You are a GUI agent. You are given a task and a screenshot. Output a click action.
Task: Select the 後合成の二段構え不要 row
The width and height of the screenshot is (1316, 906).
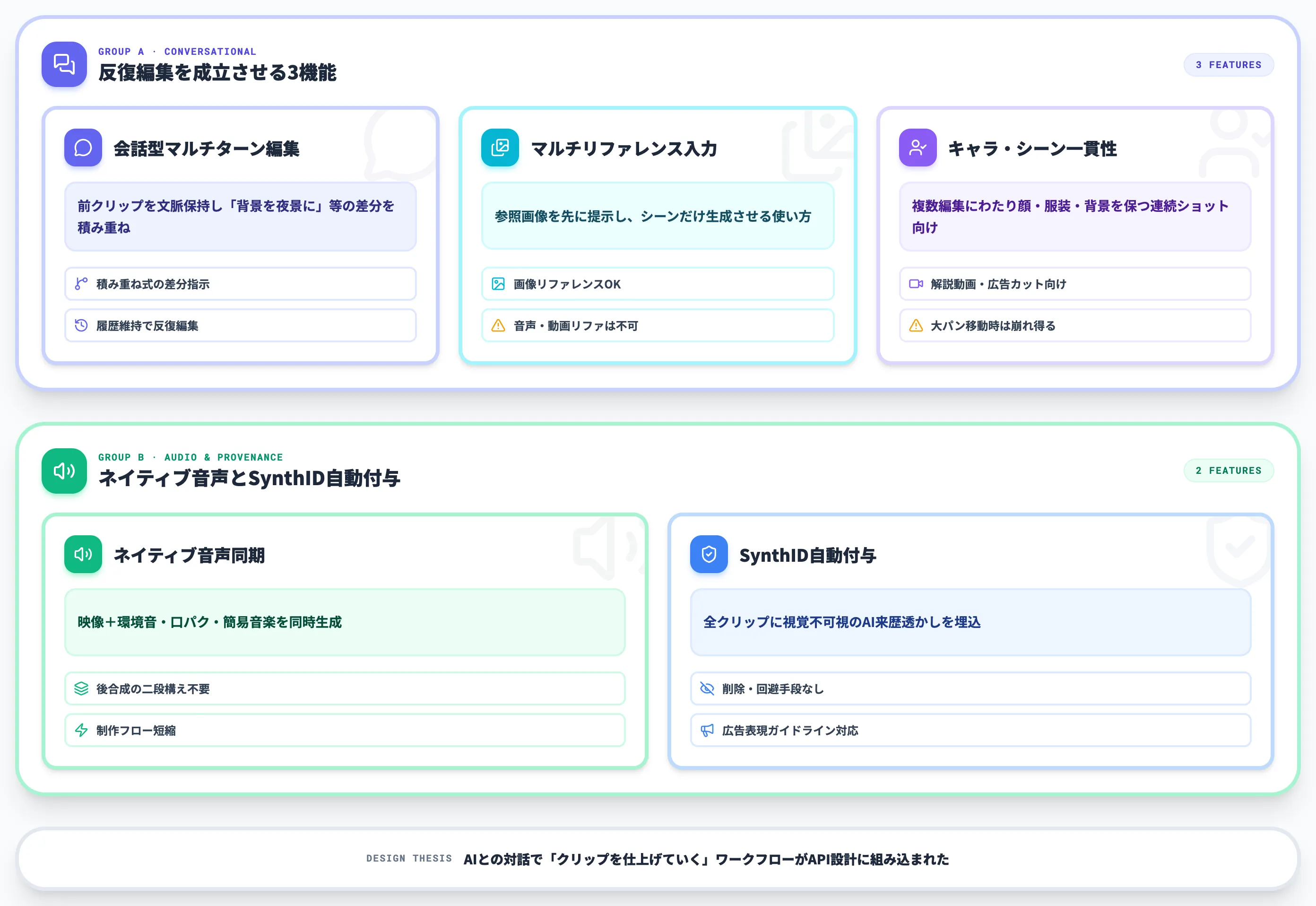coord(345,688)
